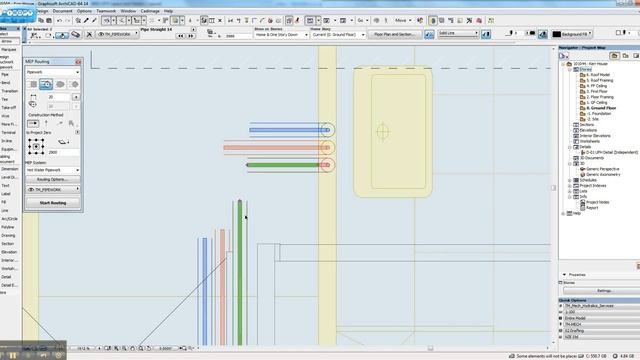
Task: Select the Terminal tool in the toolbox
Action: tap(8, 133)
